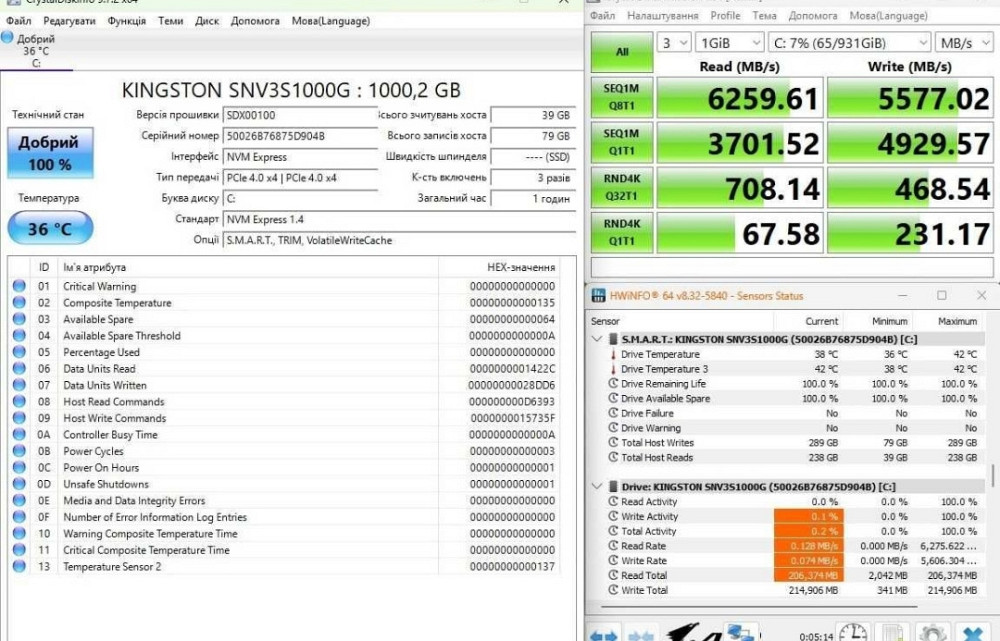Screen dimensions: 1000x641
Task: Collapse the S.M.A.R.T. KINGSTON sensor group
Action: click(x=597, y=339)
